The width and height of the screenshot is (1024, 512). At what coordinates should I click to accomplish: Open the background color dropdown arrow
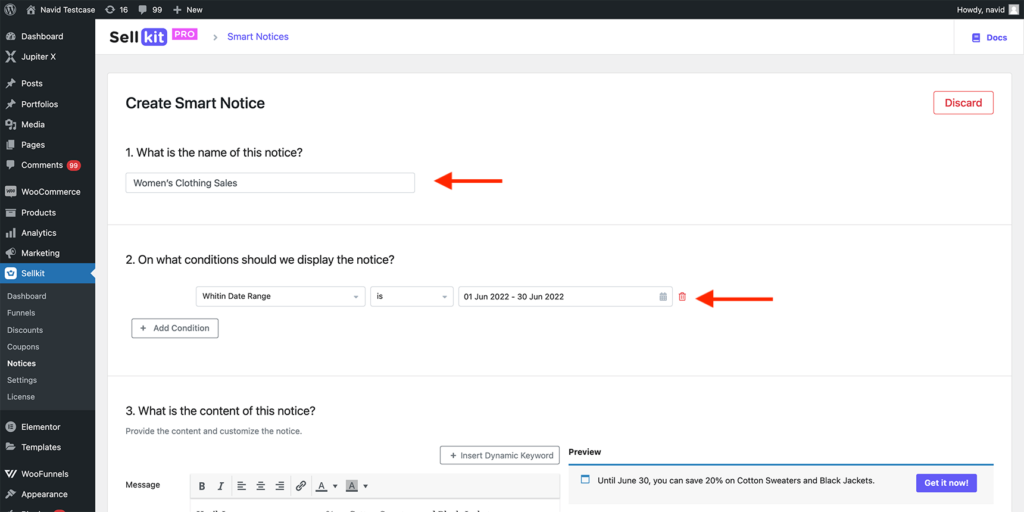[366, 486]
